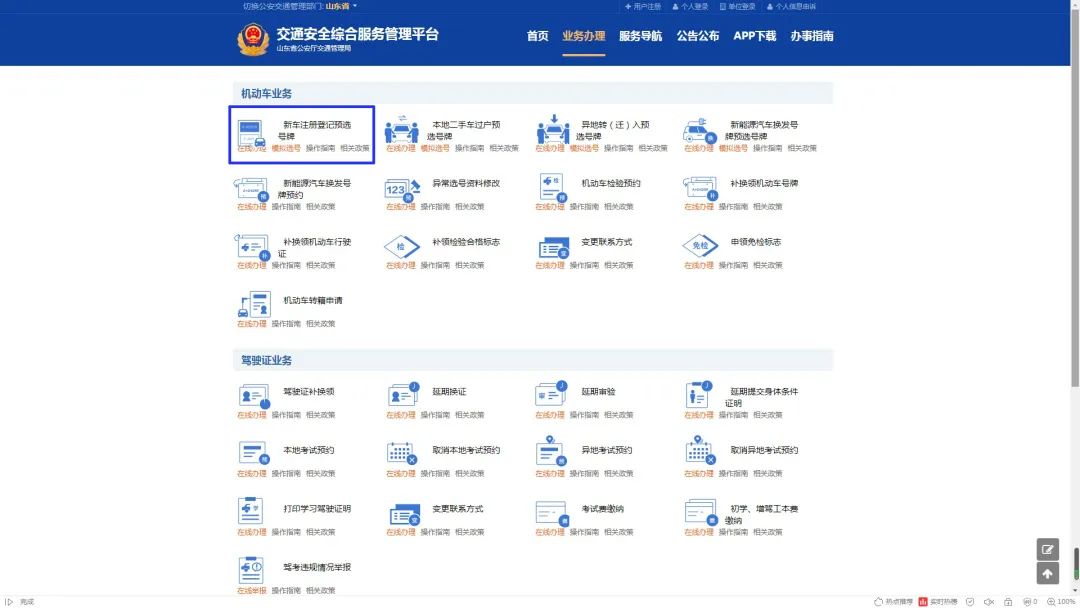
Task: Click the scrollbar down arrow
Action: [1075, 590]
